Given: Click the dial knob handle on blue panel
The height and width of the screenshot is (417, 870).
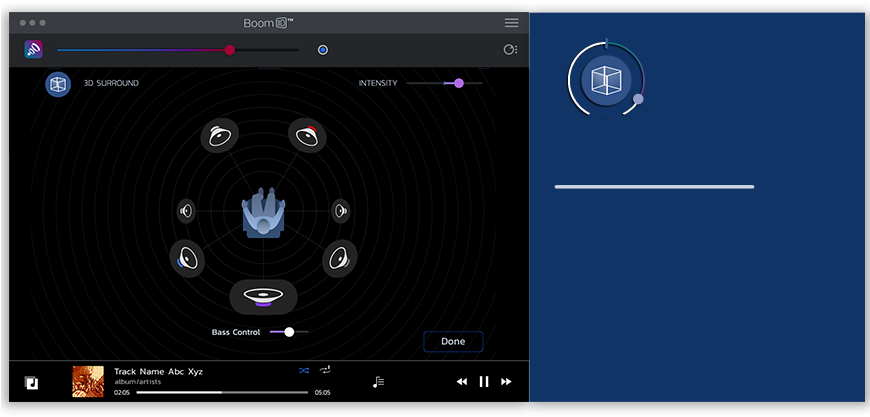Looking at the screenshot, I should coord(638,99).
